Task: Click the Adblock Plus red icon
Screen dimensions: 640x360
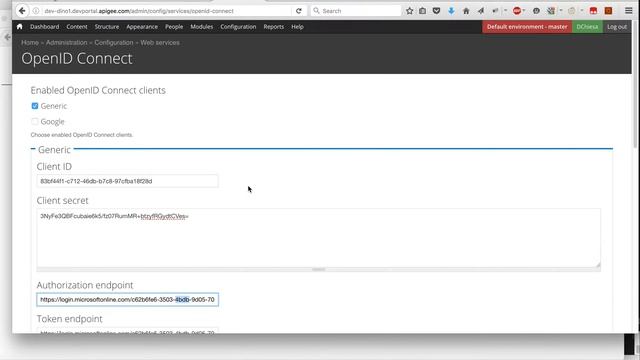Action: [517, 11]
